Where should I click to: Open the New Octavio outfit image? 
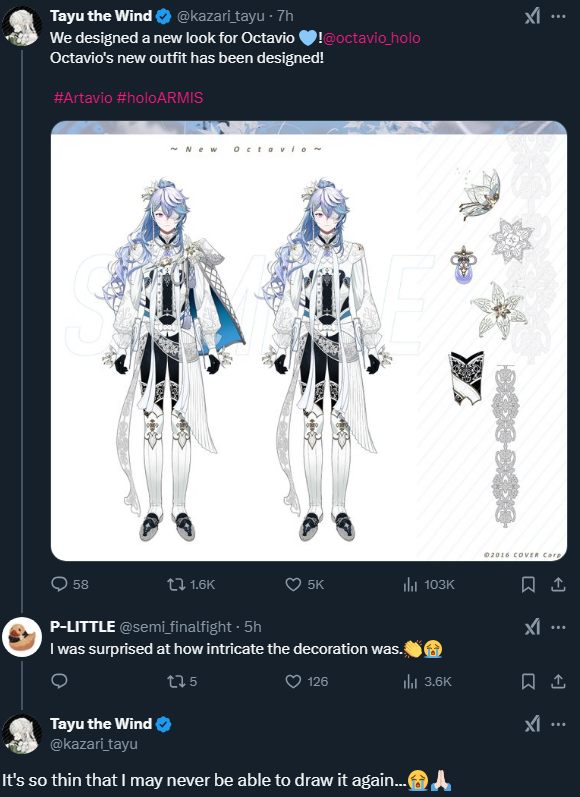click(x=309, y=341)
